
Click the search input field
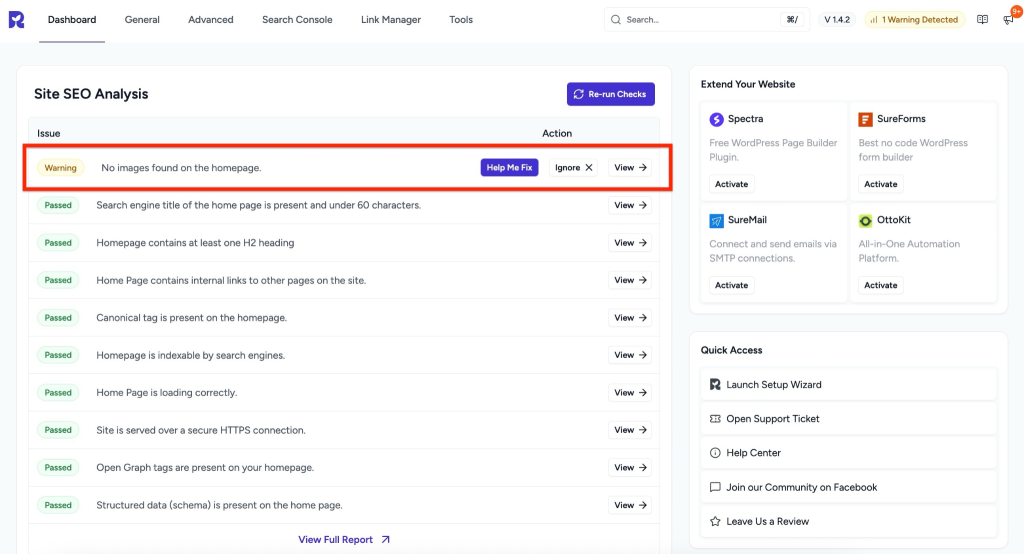tap(700, 20)
